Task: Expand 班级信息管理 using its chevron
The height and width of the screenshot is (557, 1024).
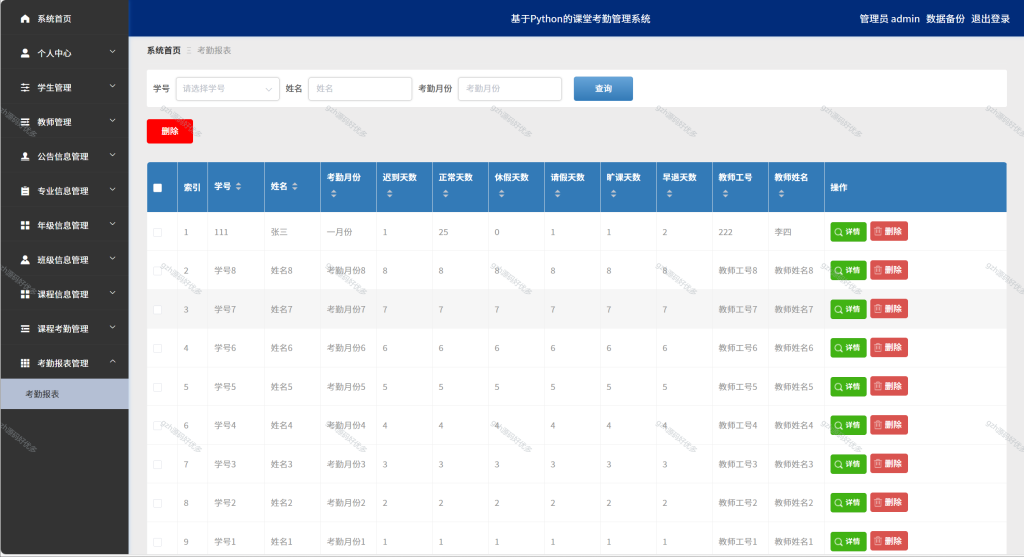Action: coord(112,259)
